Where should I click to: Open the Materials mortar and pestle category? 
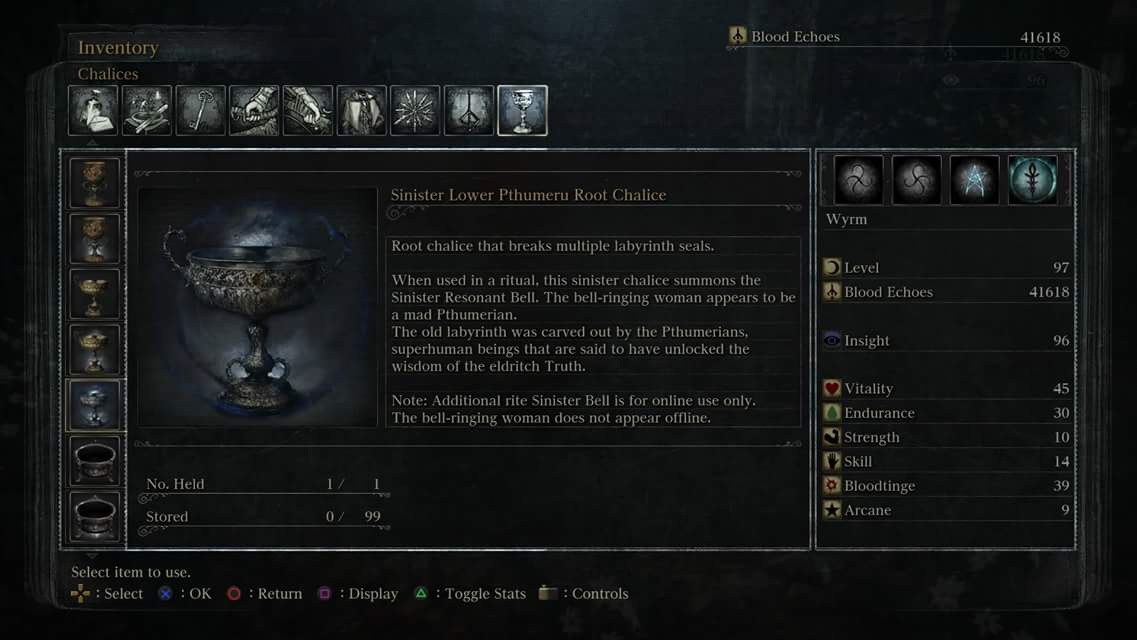pos(146,110)
